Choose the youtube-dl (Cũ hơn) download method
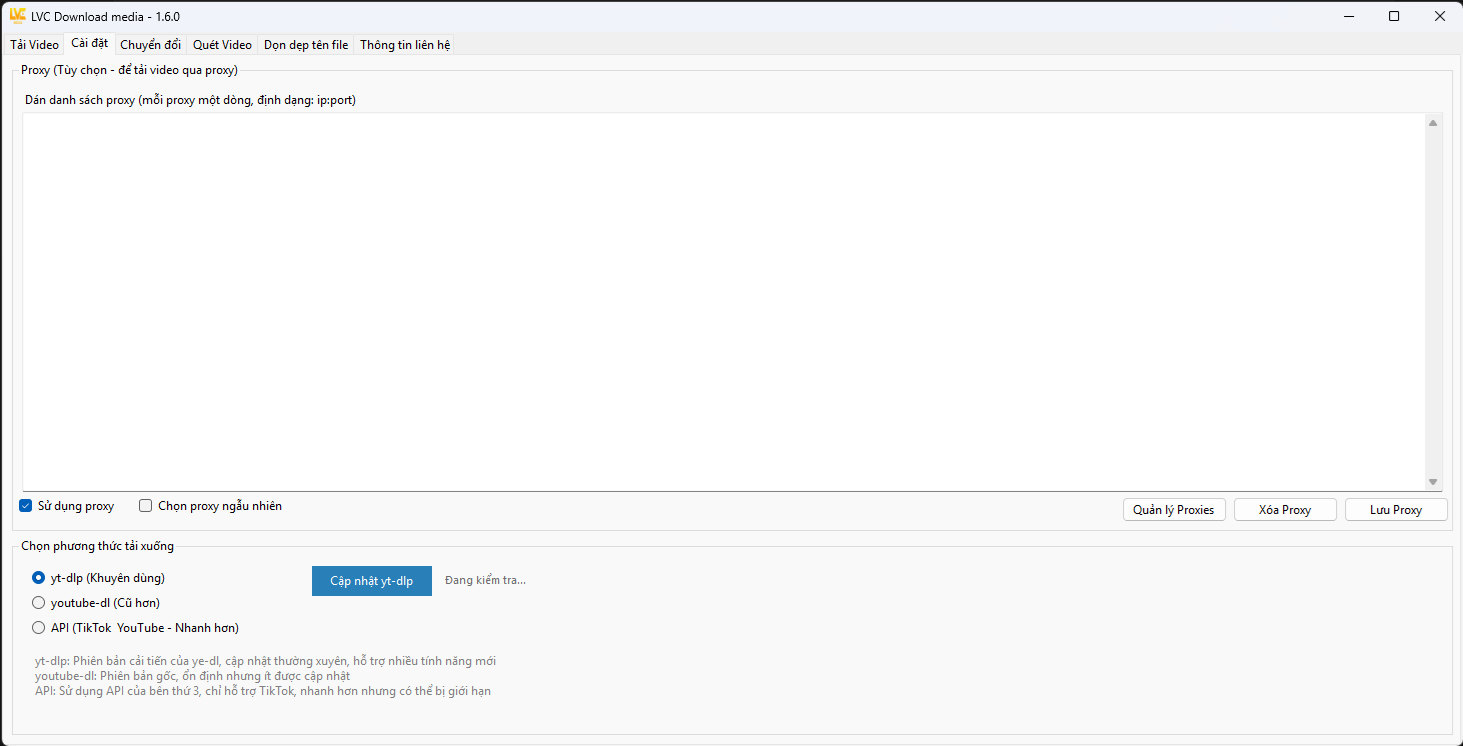This screenshot has width=1463, height=746. point(39,603)
